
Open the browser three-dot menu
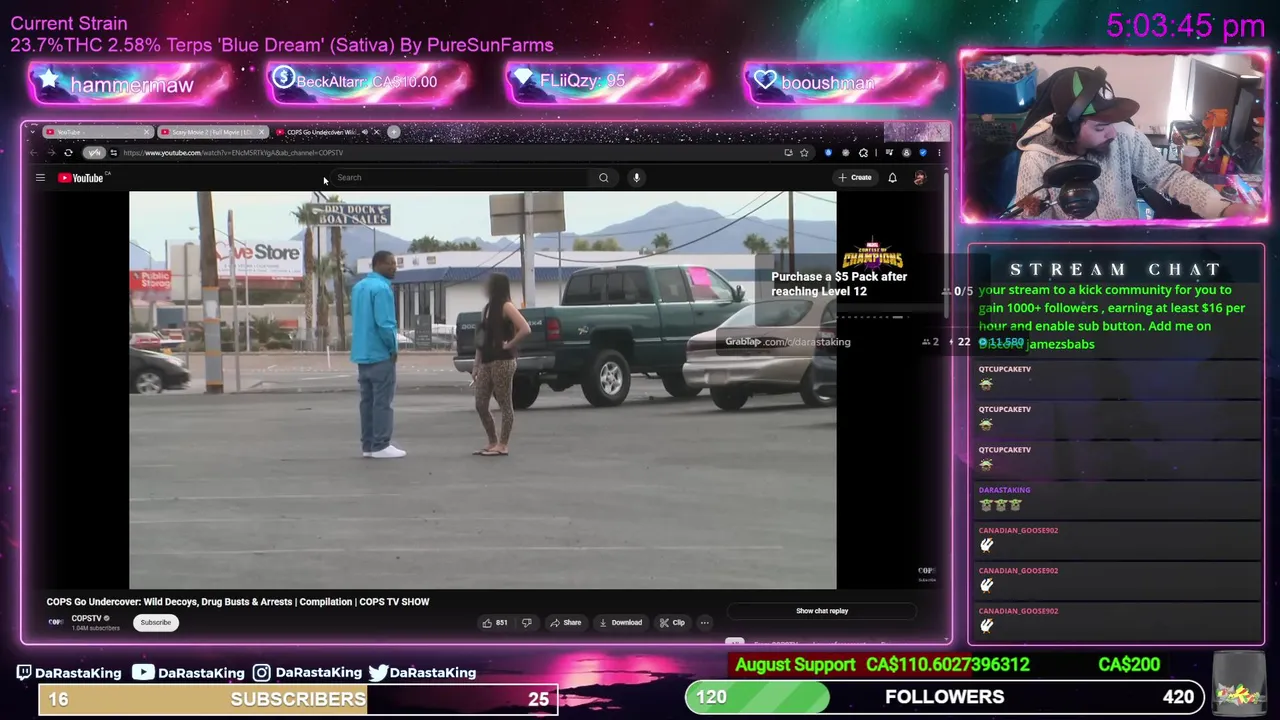(938, 153)
